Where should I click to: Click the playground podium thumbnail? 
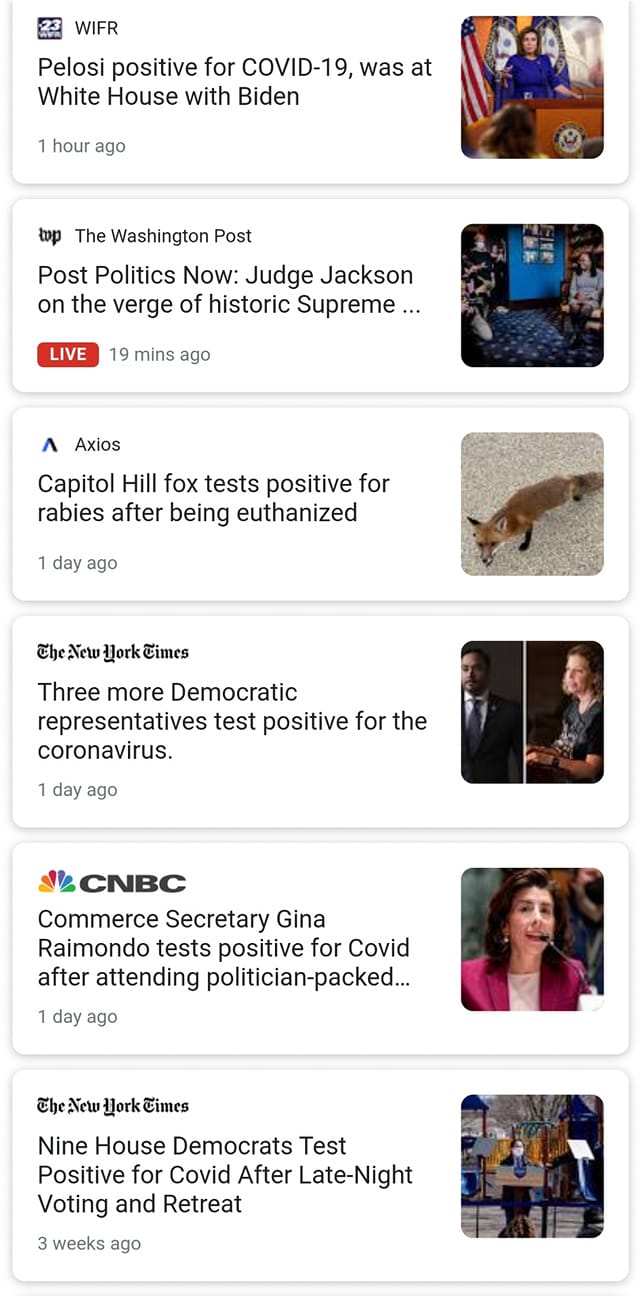click(532, 1166)
